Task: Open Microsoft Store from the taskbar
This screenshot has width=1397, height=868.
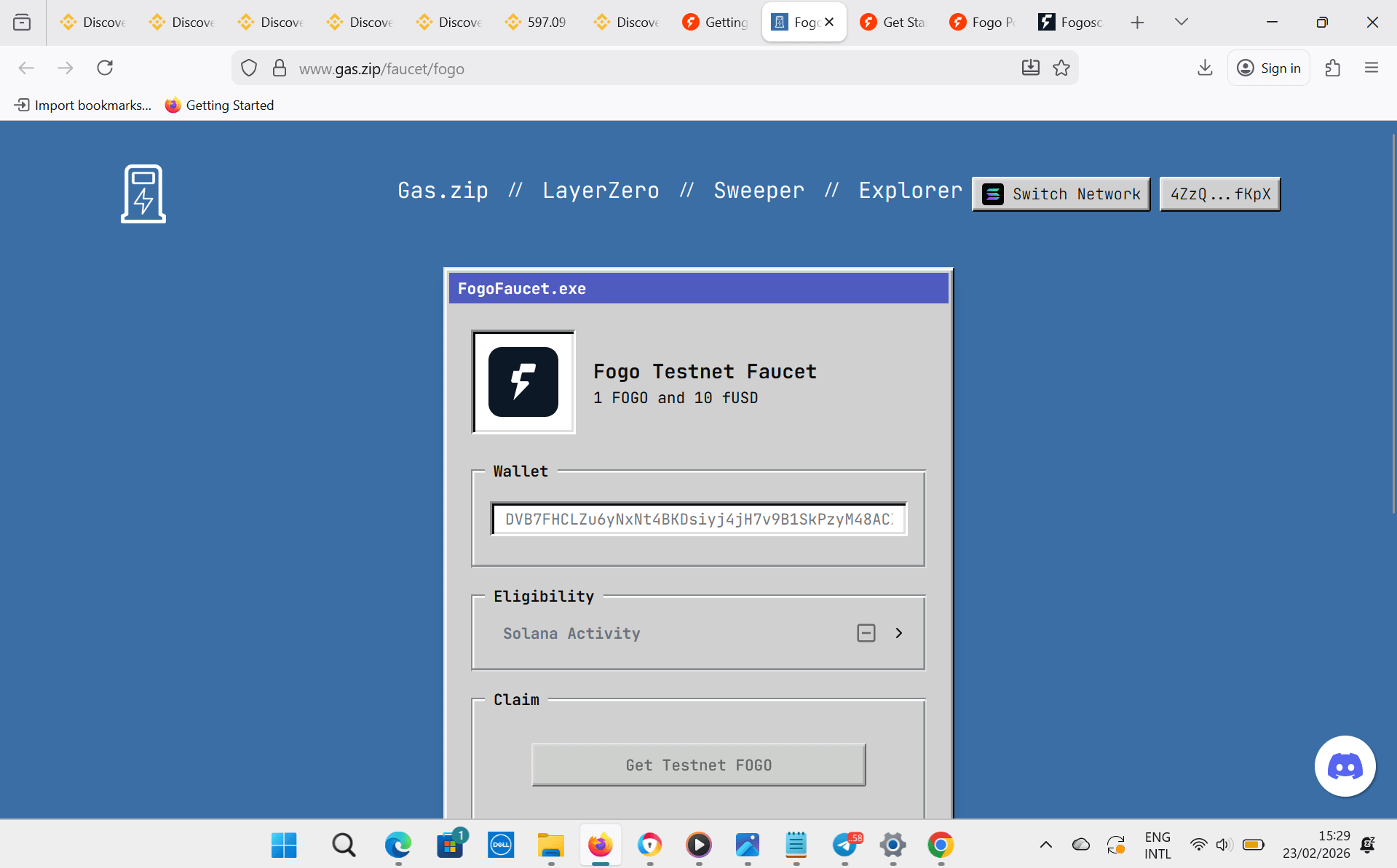Action: coord(450,845)
